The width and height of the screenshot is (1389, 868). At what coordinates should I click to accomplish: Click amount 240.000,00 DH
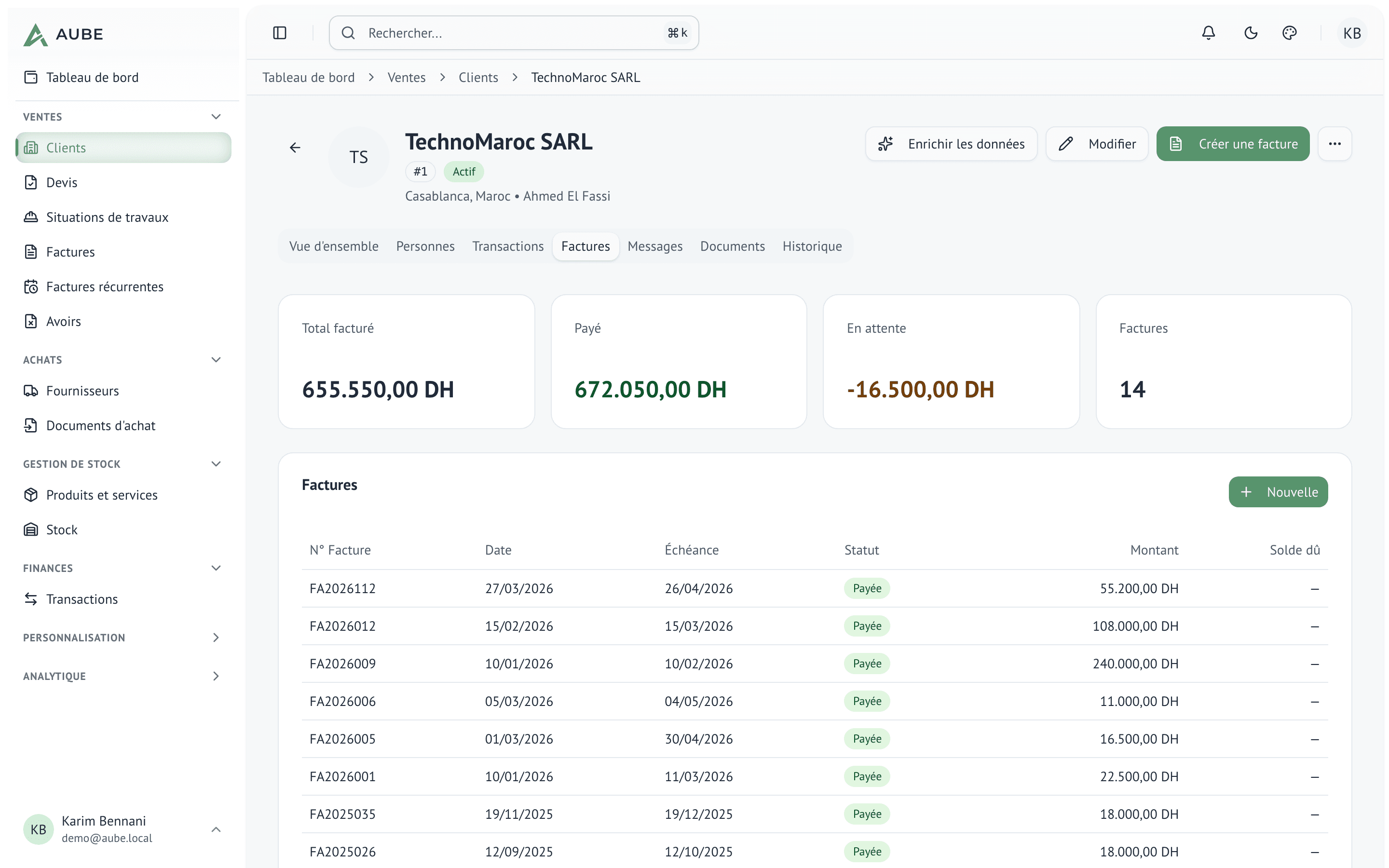pos(1135,664)
